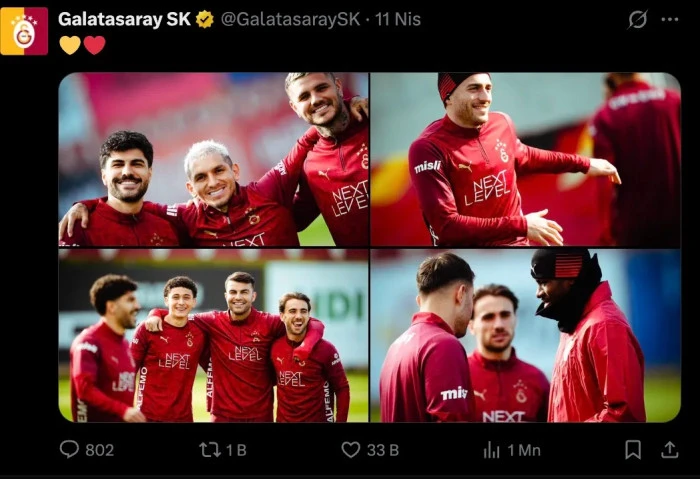The height and width of the screenshot is (479, 700).
Task: Open top-right photo of player in beanie
Action: (x=525, y=159)
